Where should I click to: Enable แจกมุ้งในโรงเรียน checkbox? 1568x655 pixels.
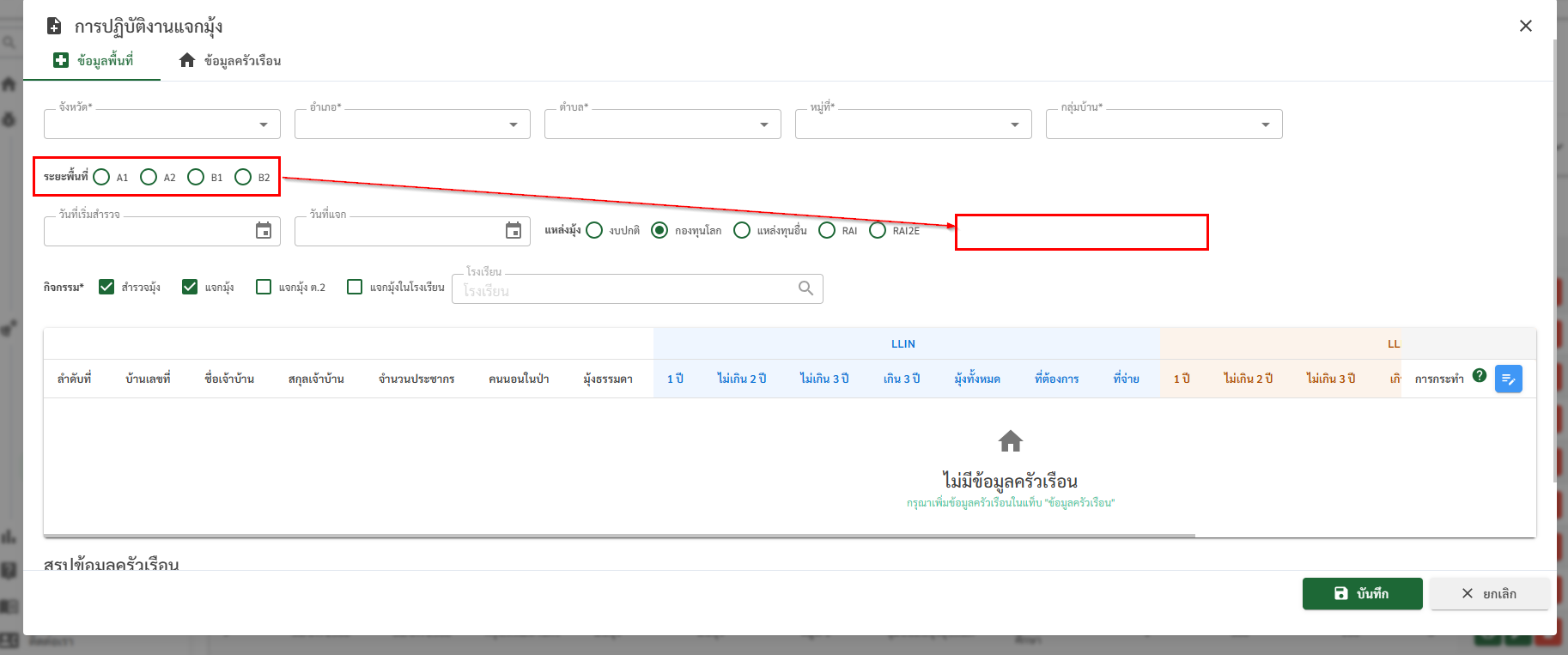coord(355,287)
